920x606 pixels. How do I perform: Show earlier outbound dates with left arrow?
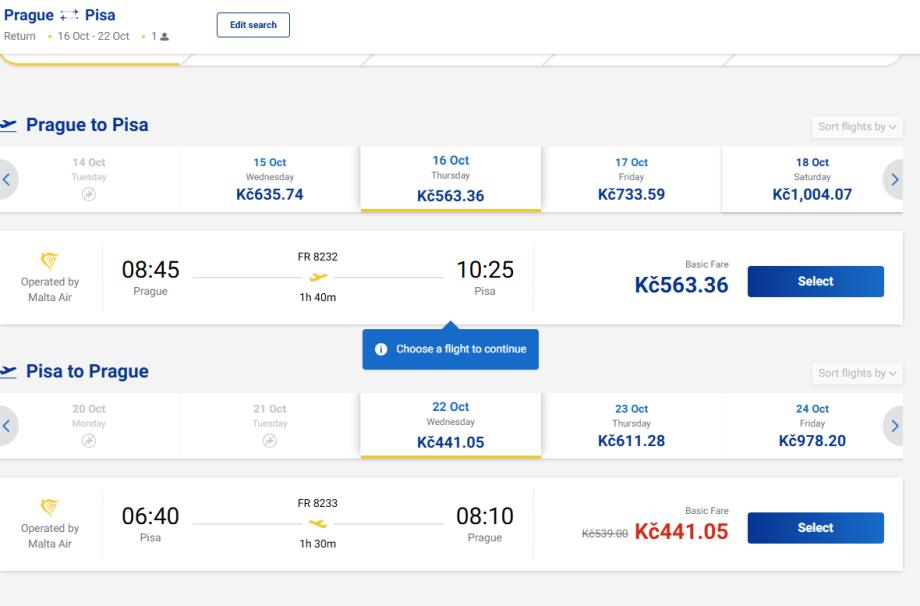pyautogui.click(x=7, y=180)
